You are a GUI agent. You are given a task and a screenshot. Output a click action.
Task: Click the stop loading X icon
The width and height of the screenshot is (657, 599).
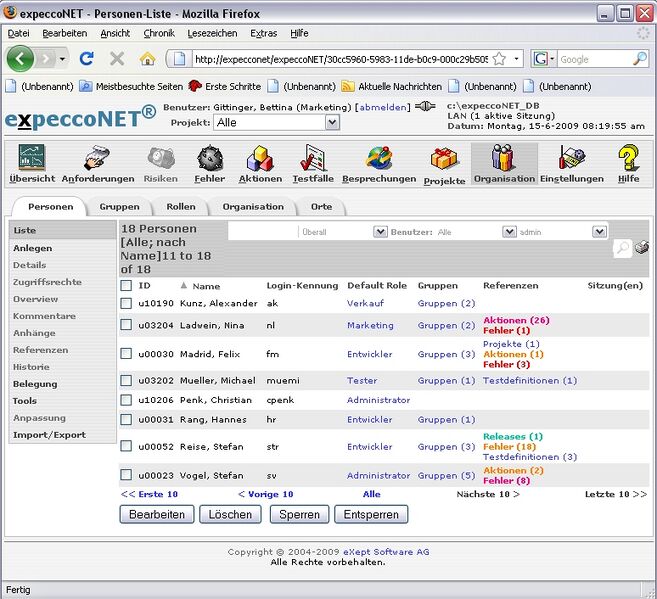[117, 59]
